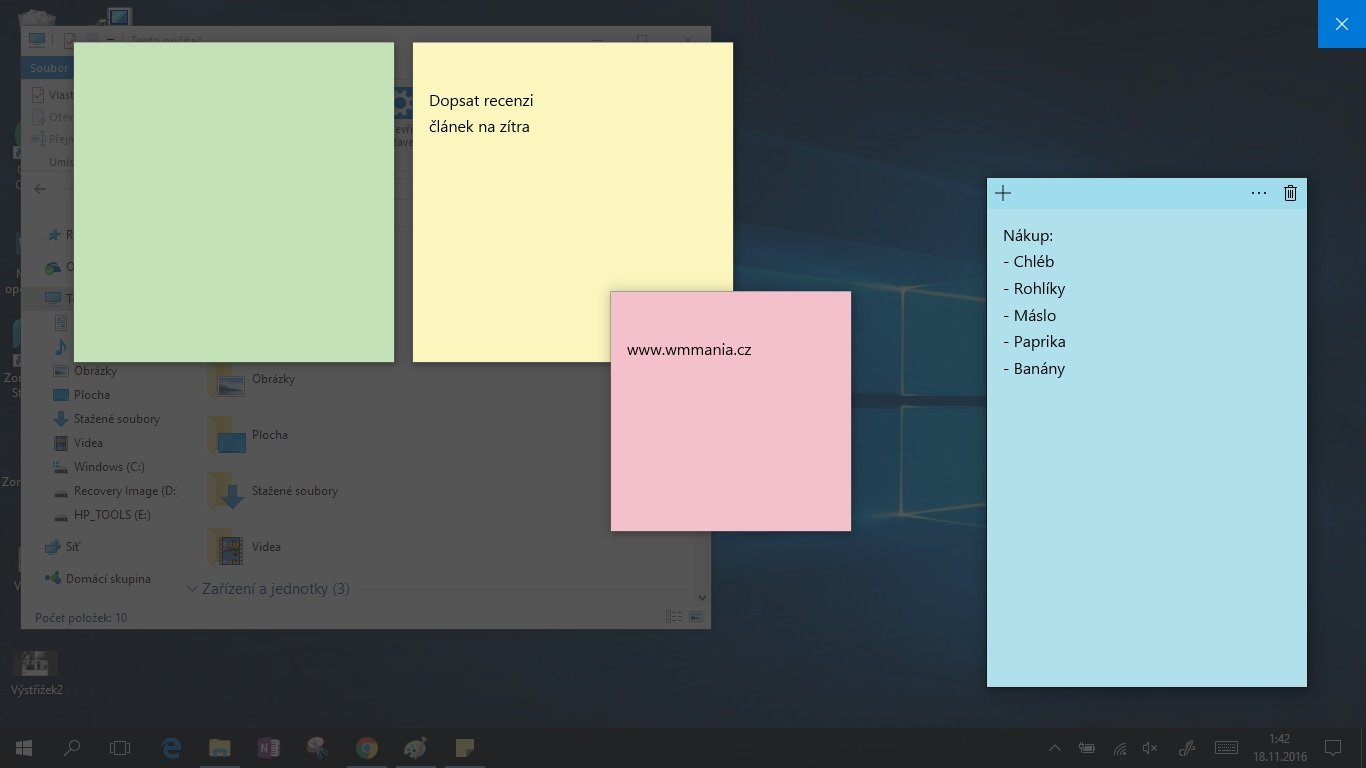Close the Windows Ink workspace overlay
Viewport: 1366px width, 768px height.
point(1342,24)
